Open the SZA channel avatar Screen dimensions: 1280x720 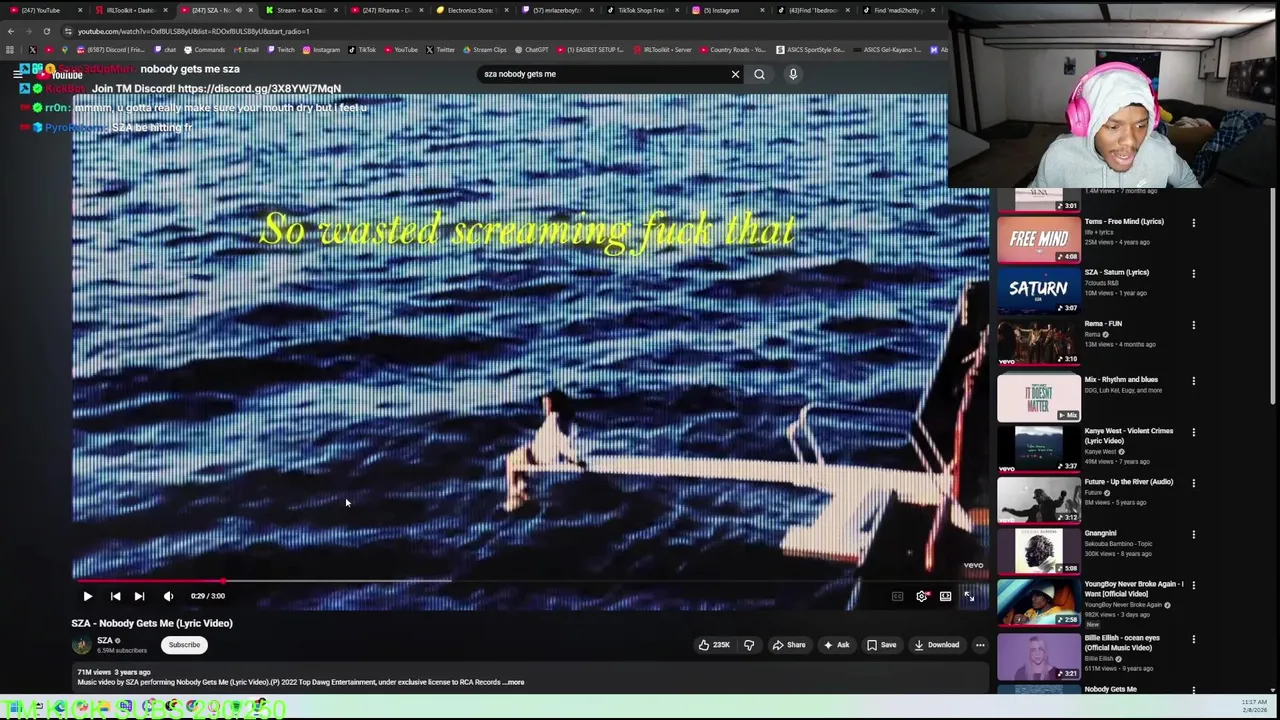(x=81, y=645)
